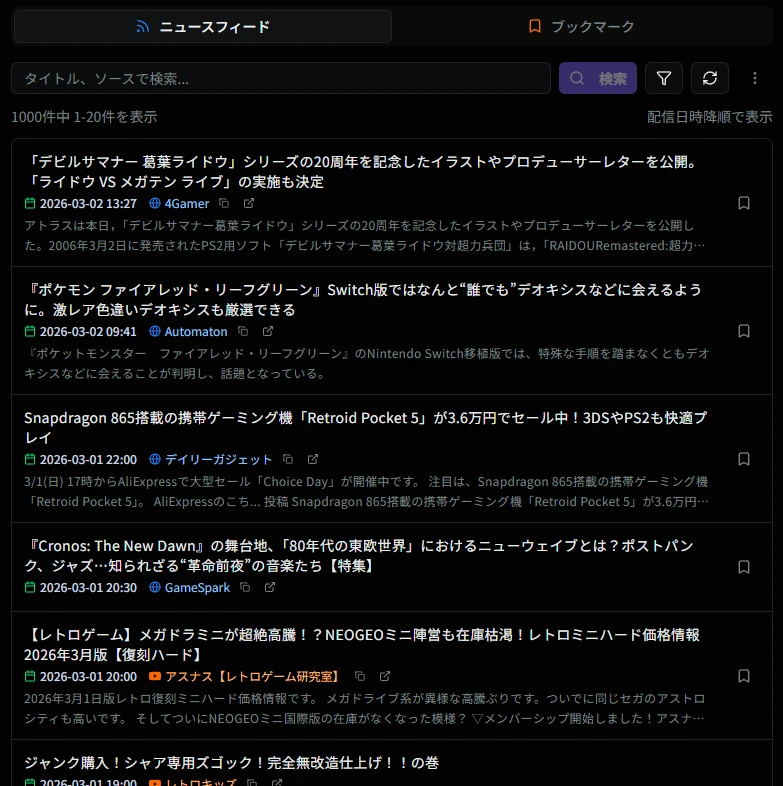This screenshot has width=783, height=786.
Task: Open article title ジャンク購入！シャア専用ズゴック
Action: [232, 762]
